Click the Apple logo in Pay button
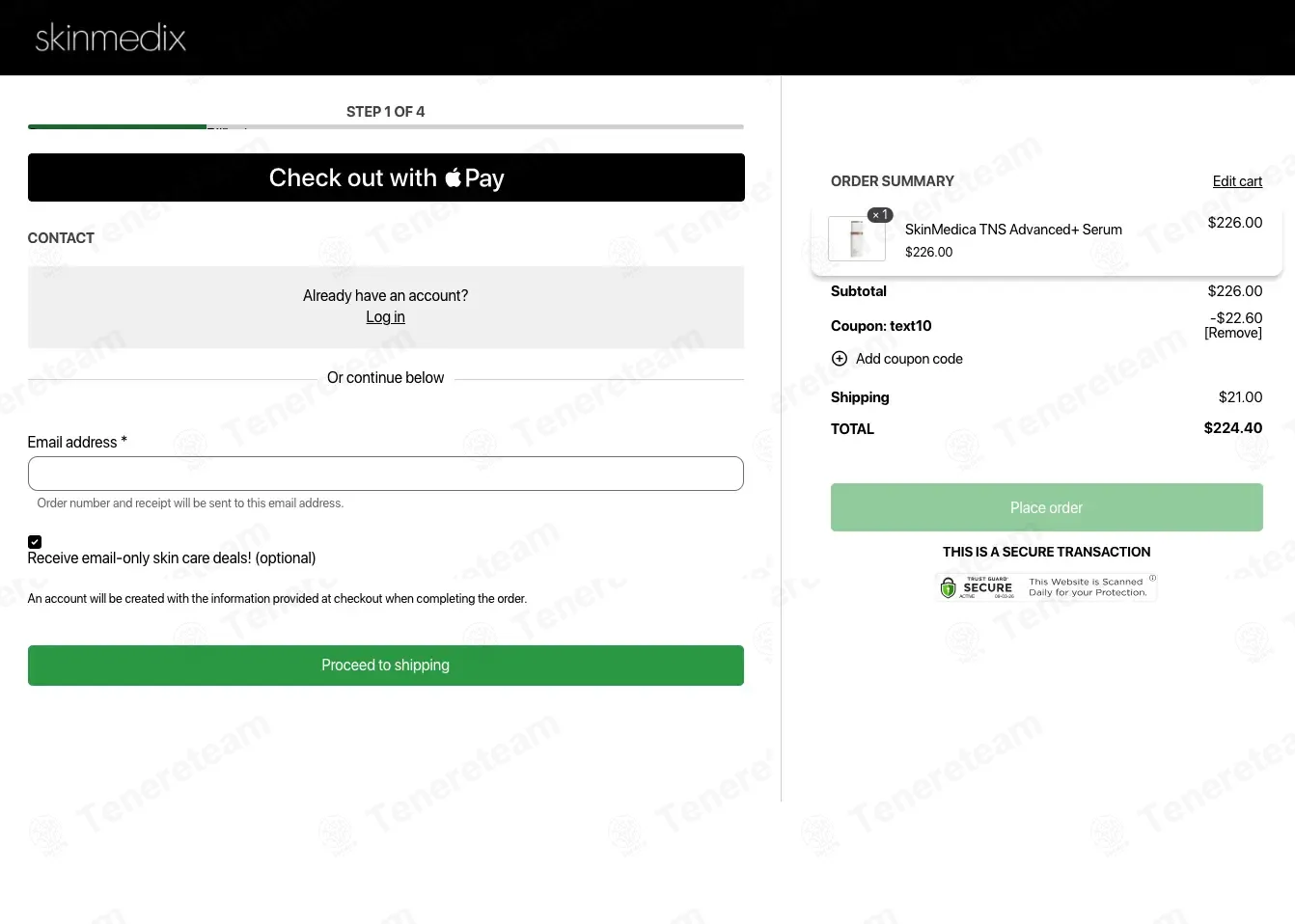The height and width of the screenshot is (924, 1295). click(x=453, y=177)
